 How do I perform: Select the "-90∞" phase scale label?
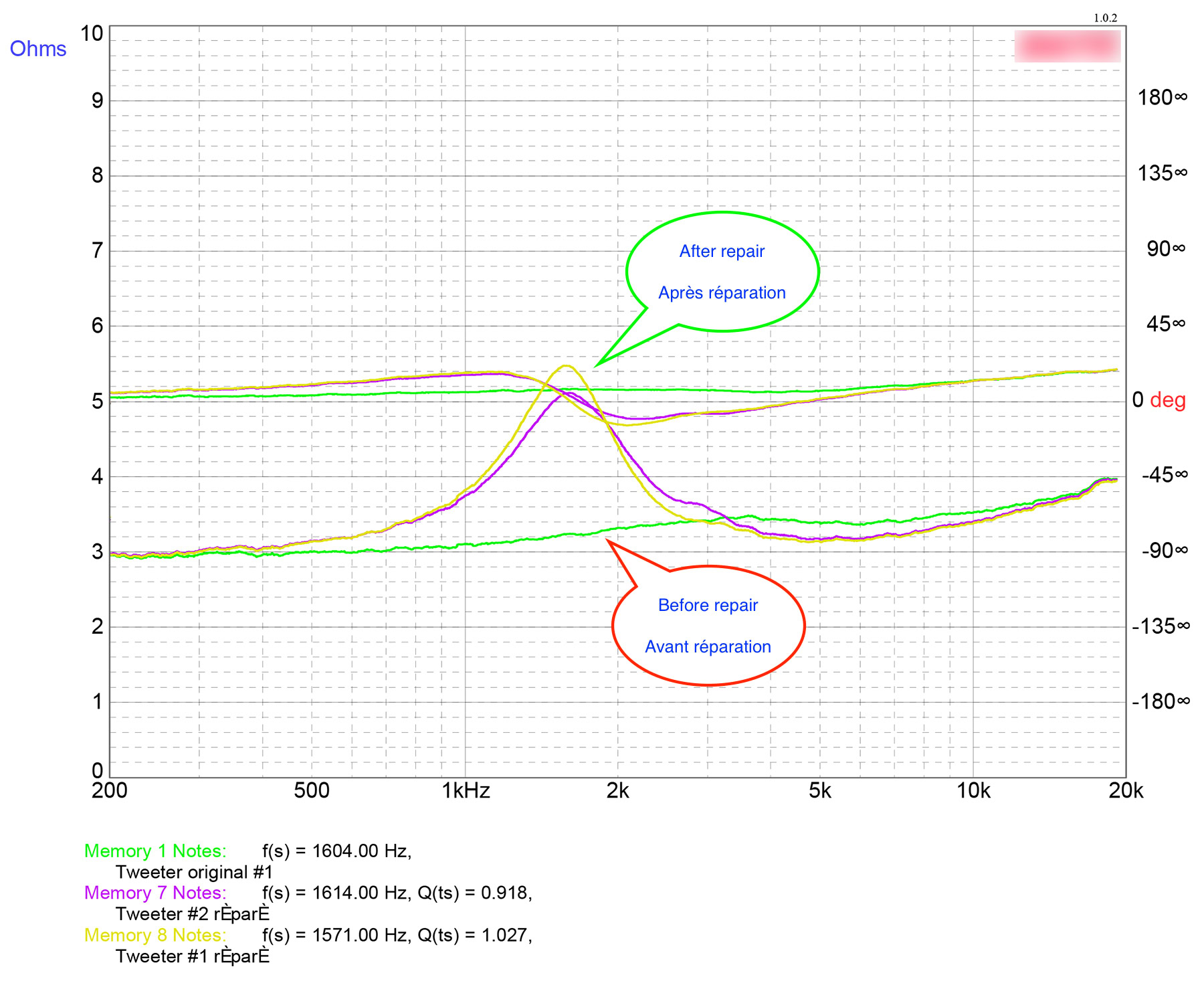click(1165, 551)
